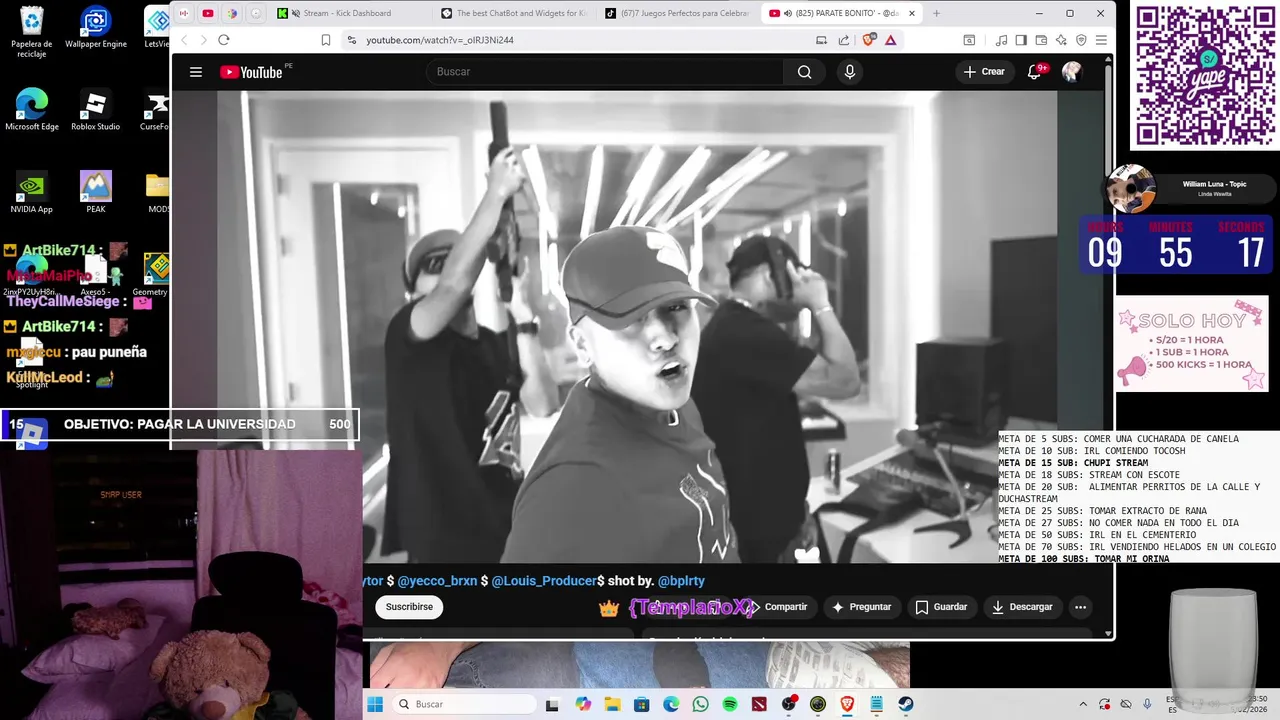Click the YouTube video player area

pos(636,327)
